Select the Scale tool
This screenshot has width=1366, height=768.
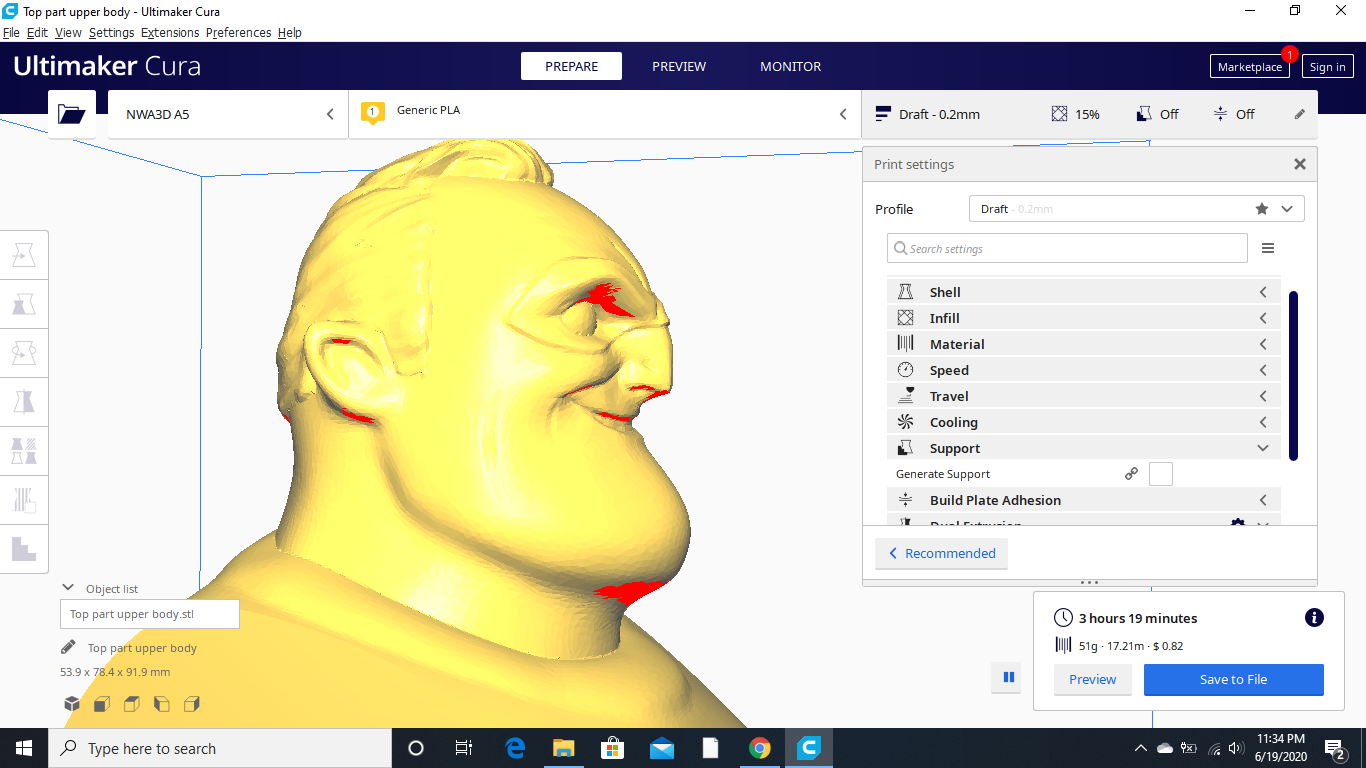point(24,304)
